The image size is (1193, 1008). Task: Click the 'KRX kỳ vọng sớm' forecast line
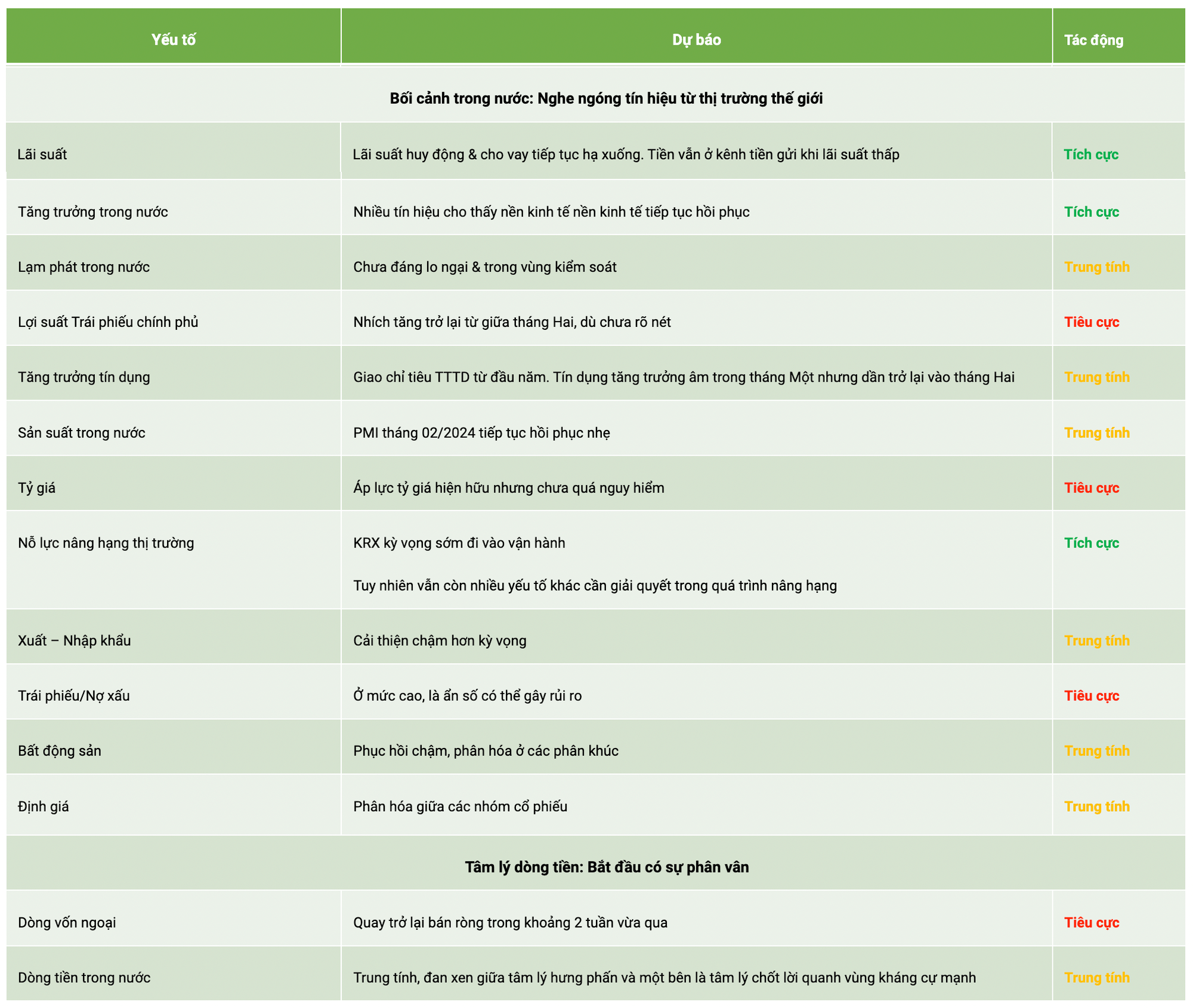[x=459, y=543]
